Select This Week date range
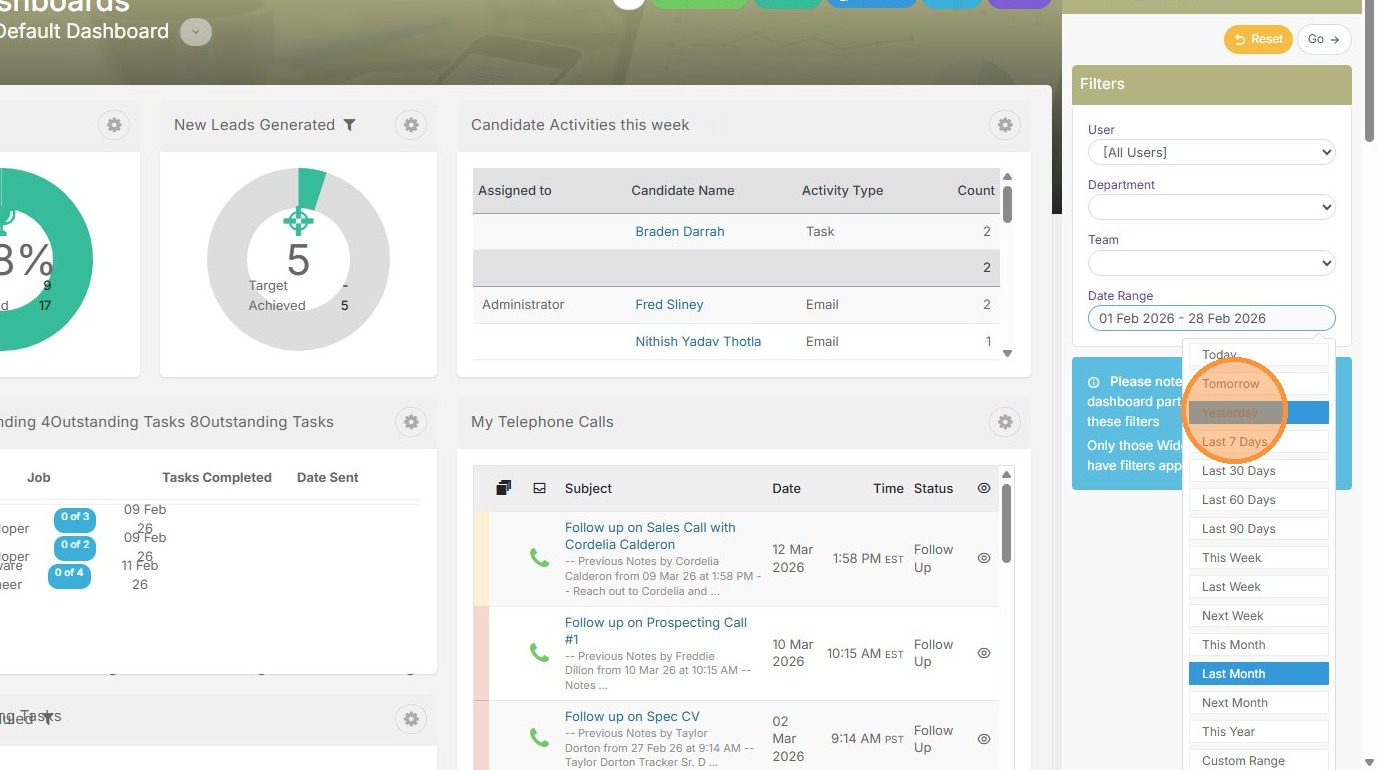 pos(1259,558)
